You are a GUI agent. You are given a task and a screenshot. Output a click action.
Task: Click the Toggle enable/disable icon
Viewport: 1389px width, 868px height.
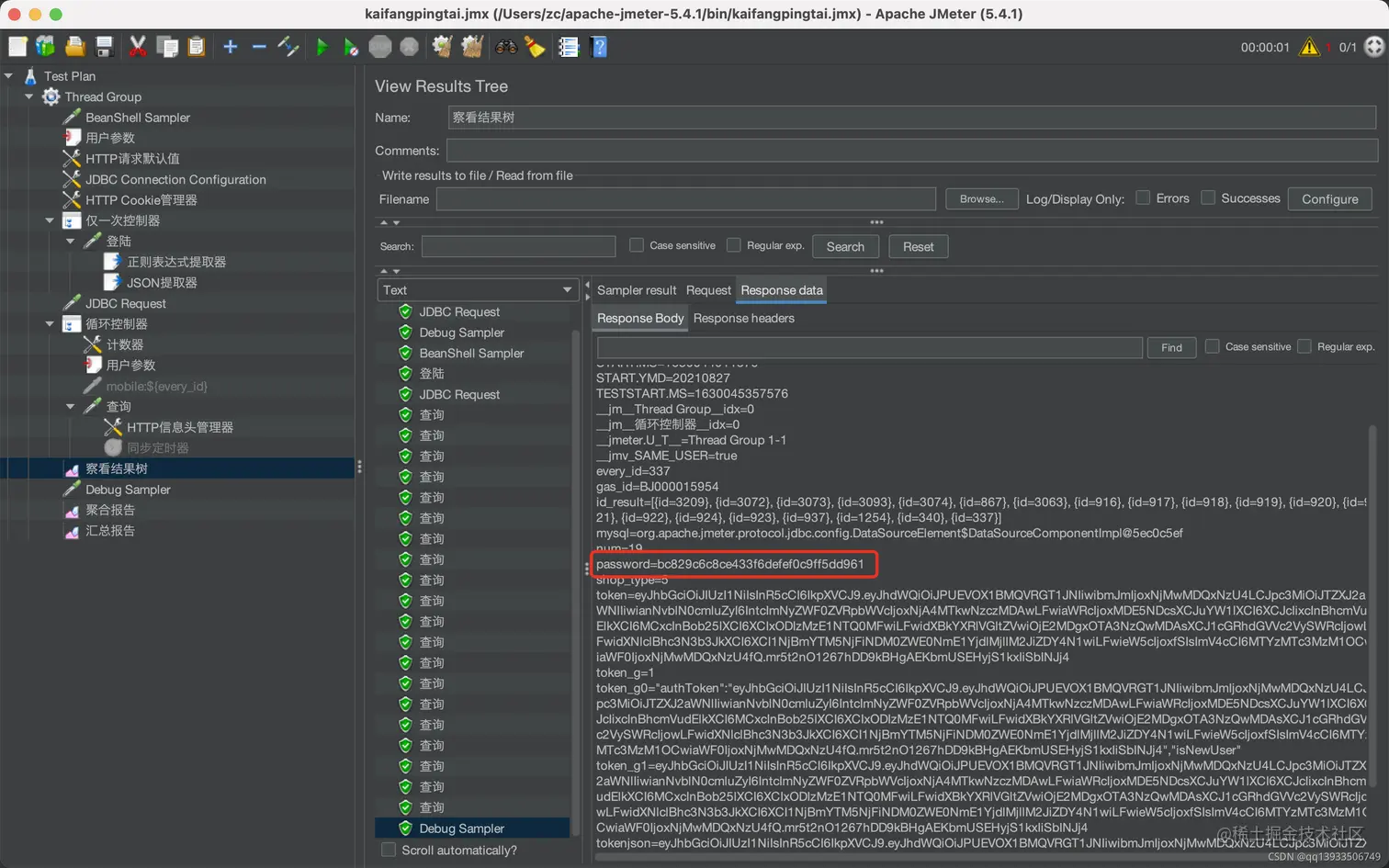(288, 46)
